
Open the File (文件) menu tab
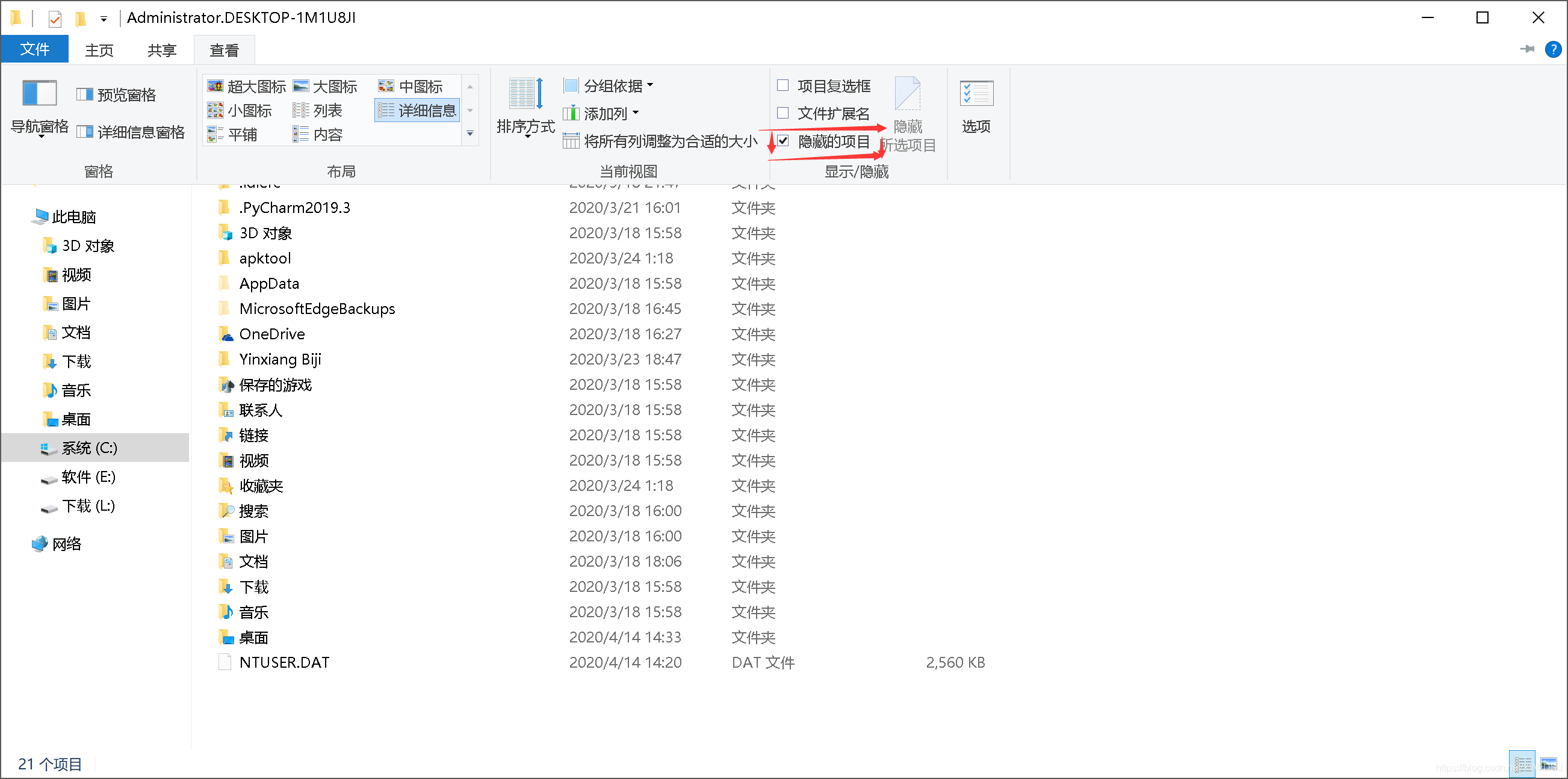point(35,49)
